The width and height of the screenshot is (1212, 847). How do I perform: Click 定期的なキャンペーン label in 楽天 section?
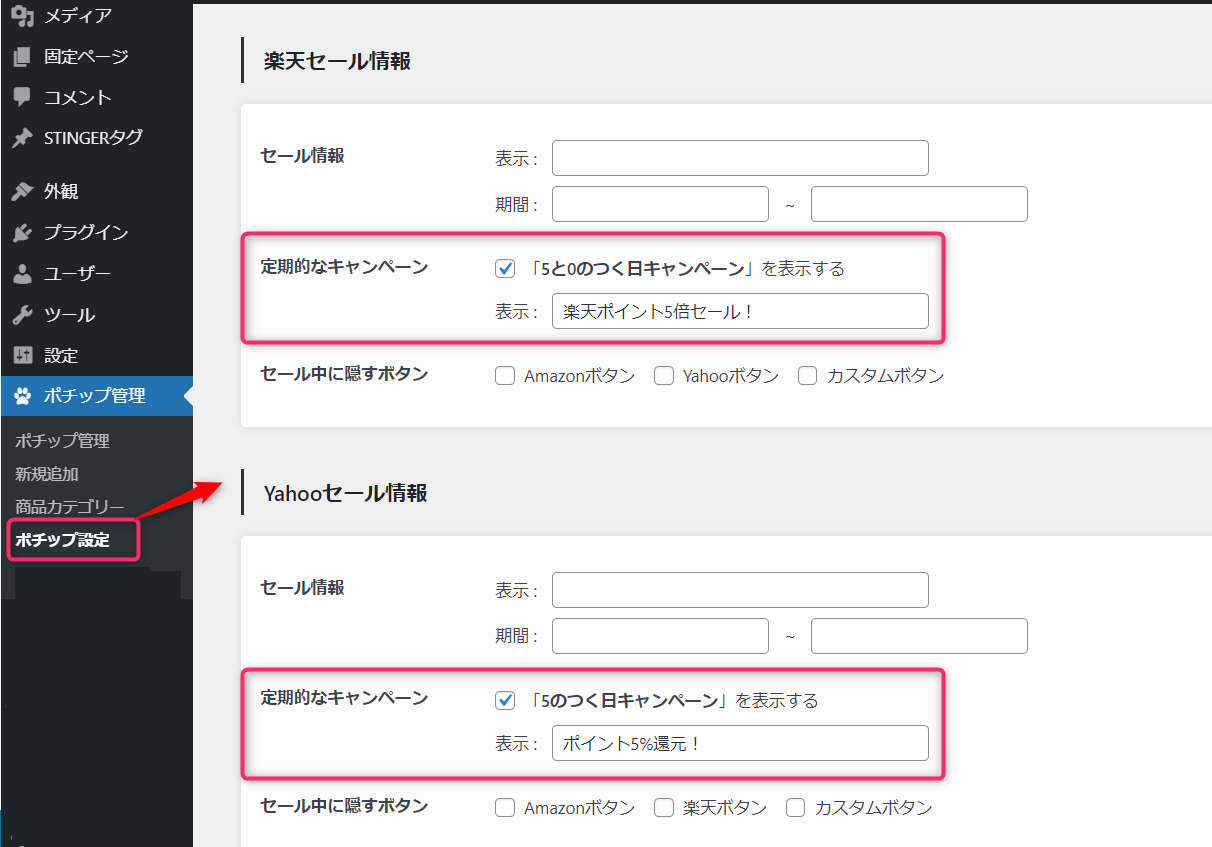pyautogui.click(x=344, y=266)
